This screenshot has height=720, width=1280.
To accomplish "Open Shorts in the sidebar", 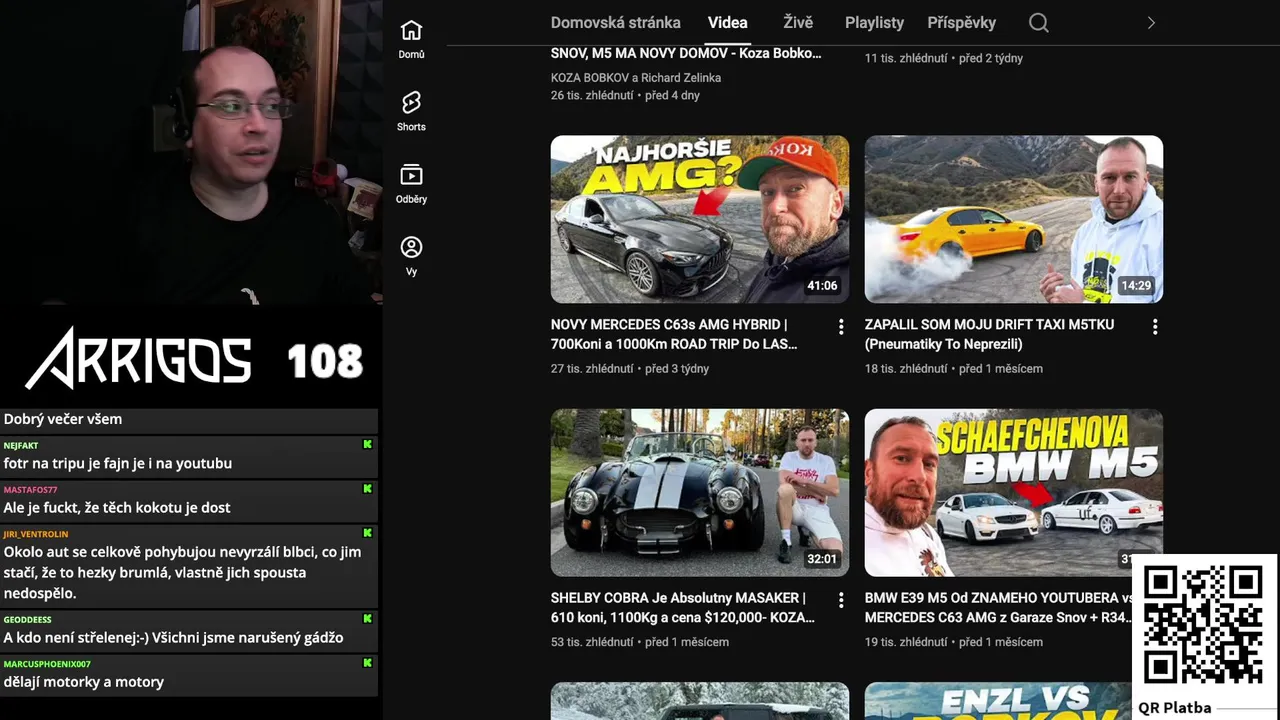I will click(x=411, y=112).
